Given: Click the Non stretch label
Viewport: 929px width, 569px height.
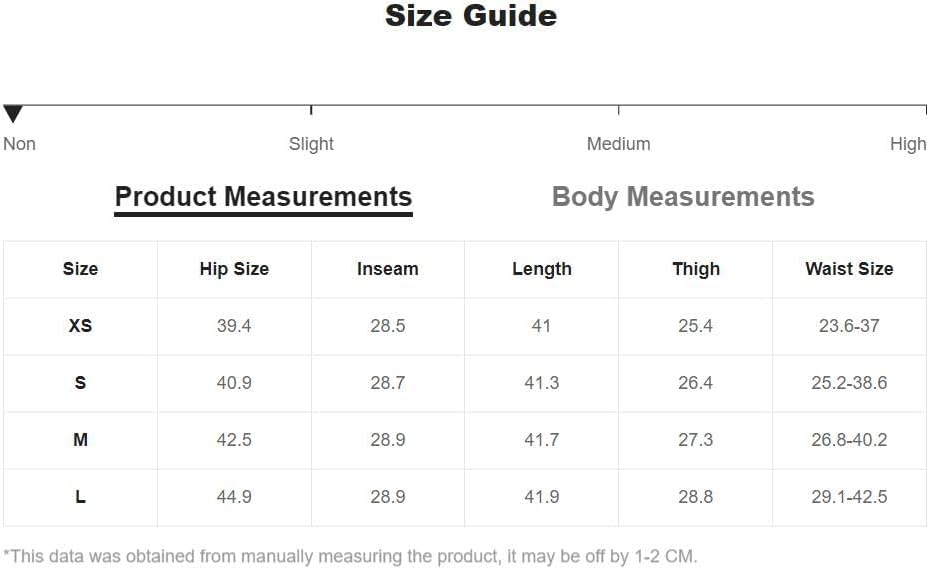Looking at the screenshot, I should tap(20, 144).
